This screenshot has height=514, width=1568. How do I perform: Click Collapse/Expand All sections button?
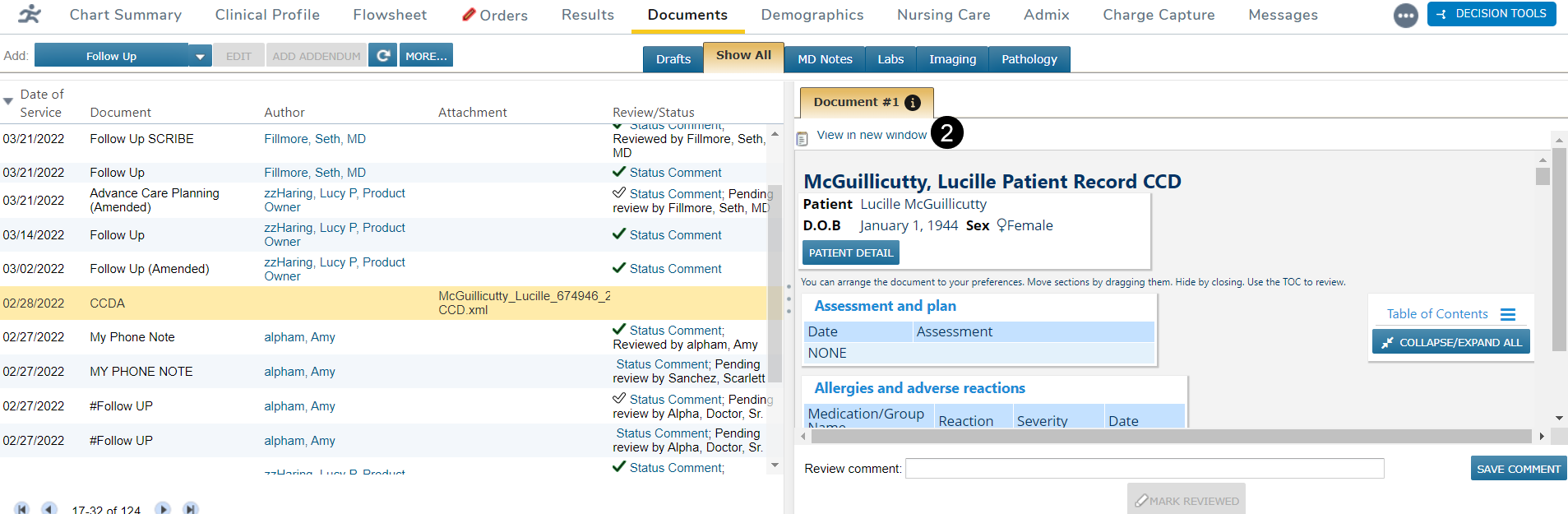point(1450,342)
